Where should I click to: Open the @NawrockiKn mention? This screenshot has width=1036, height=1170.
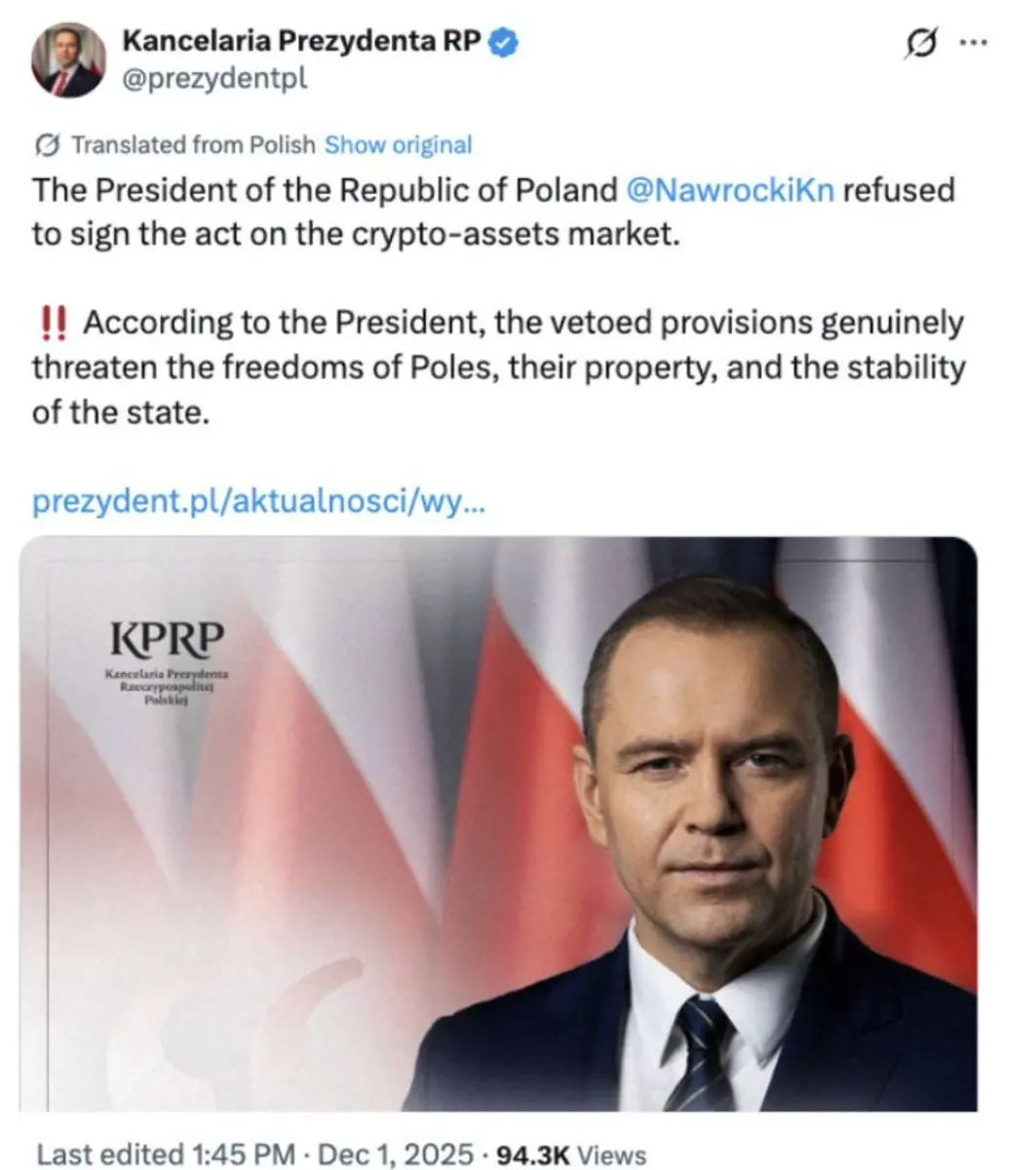click(730, 189)
